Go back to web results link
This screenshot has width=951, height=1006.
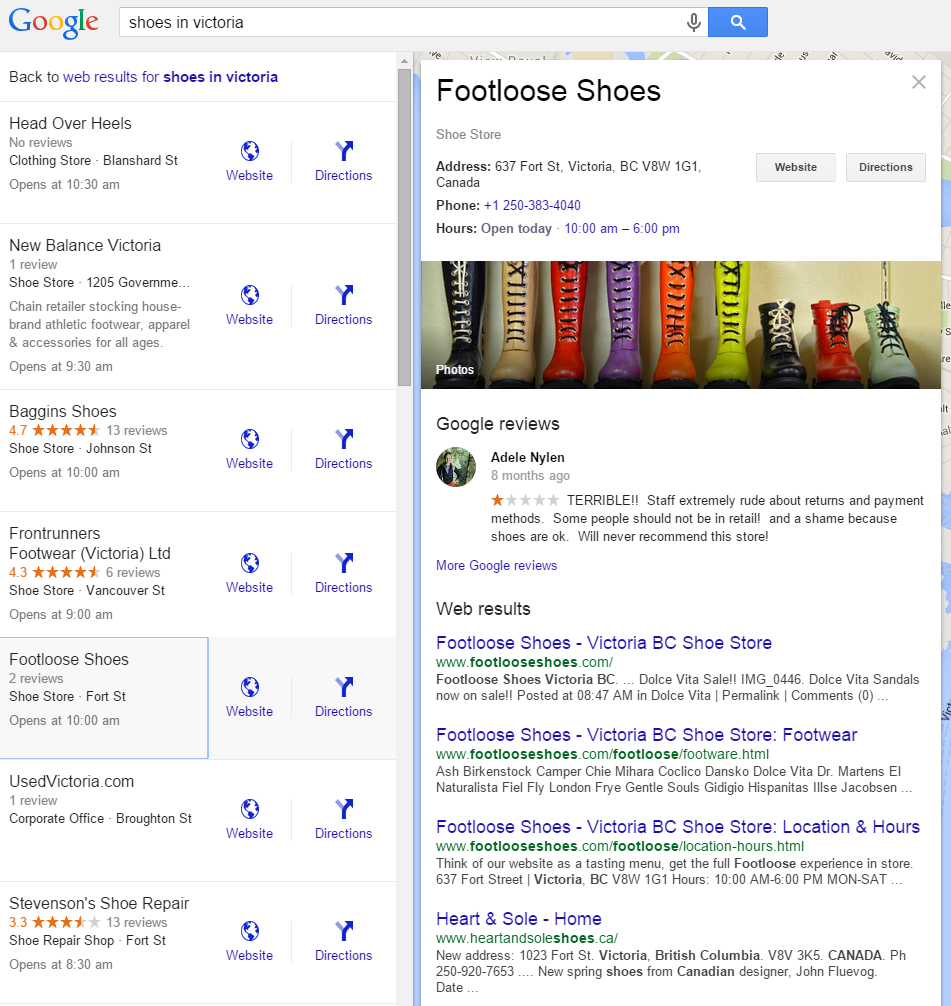tap(170, 77)
